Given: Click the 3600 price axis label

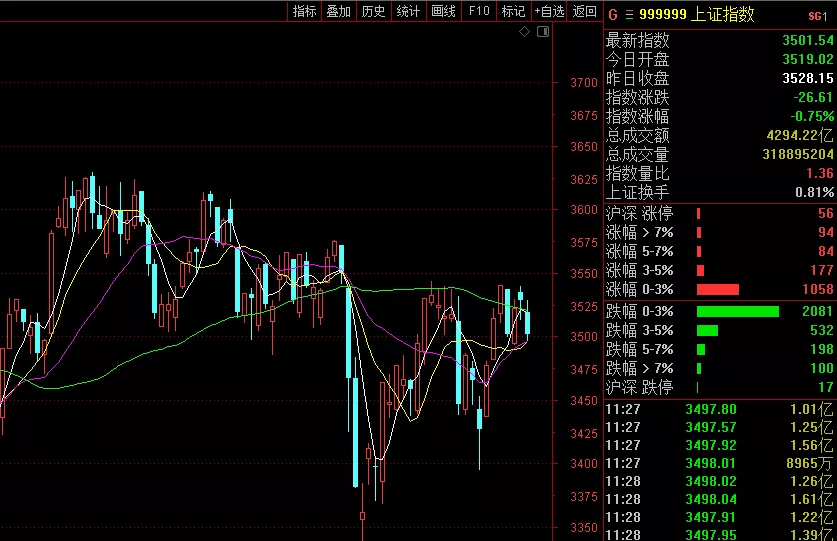Looking at the screenshot, I should pyautogui.click(x=584, y=210).
